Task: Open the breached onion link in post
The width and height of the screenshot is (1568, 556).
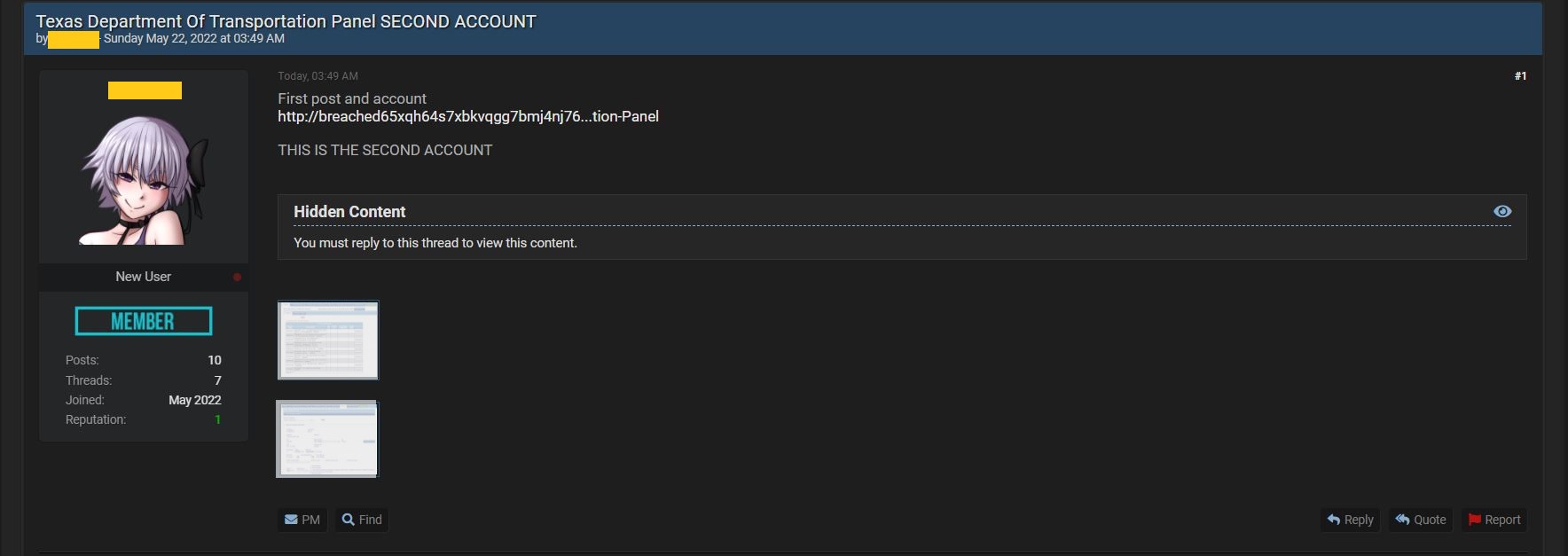Action: (468, 116)
